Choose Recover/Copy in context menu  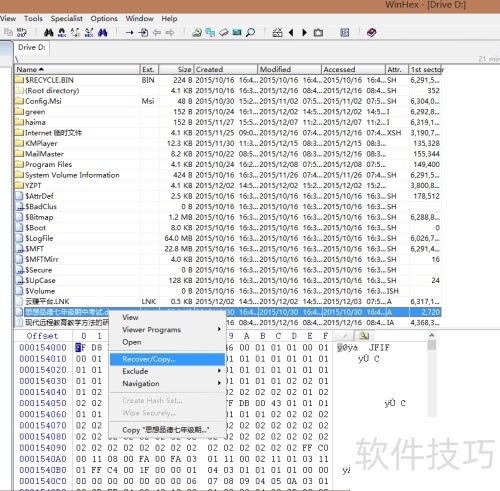click(x=167, y=359)
